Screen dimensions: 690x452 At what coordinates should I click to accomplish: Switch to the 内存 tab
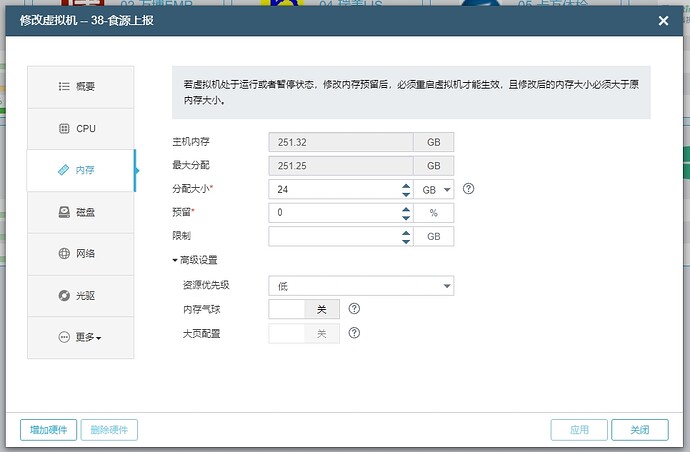pos(80,171)
